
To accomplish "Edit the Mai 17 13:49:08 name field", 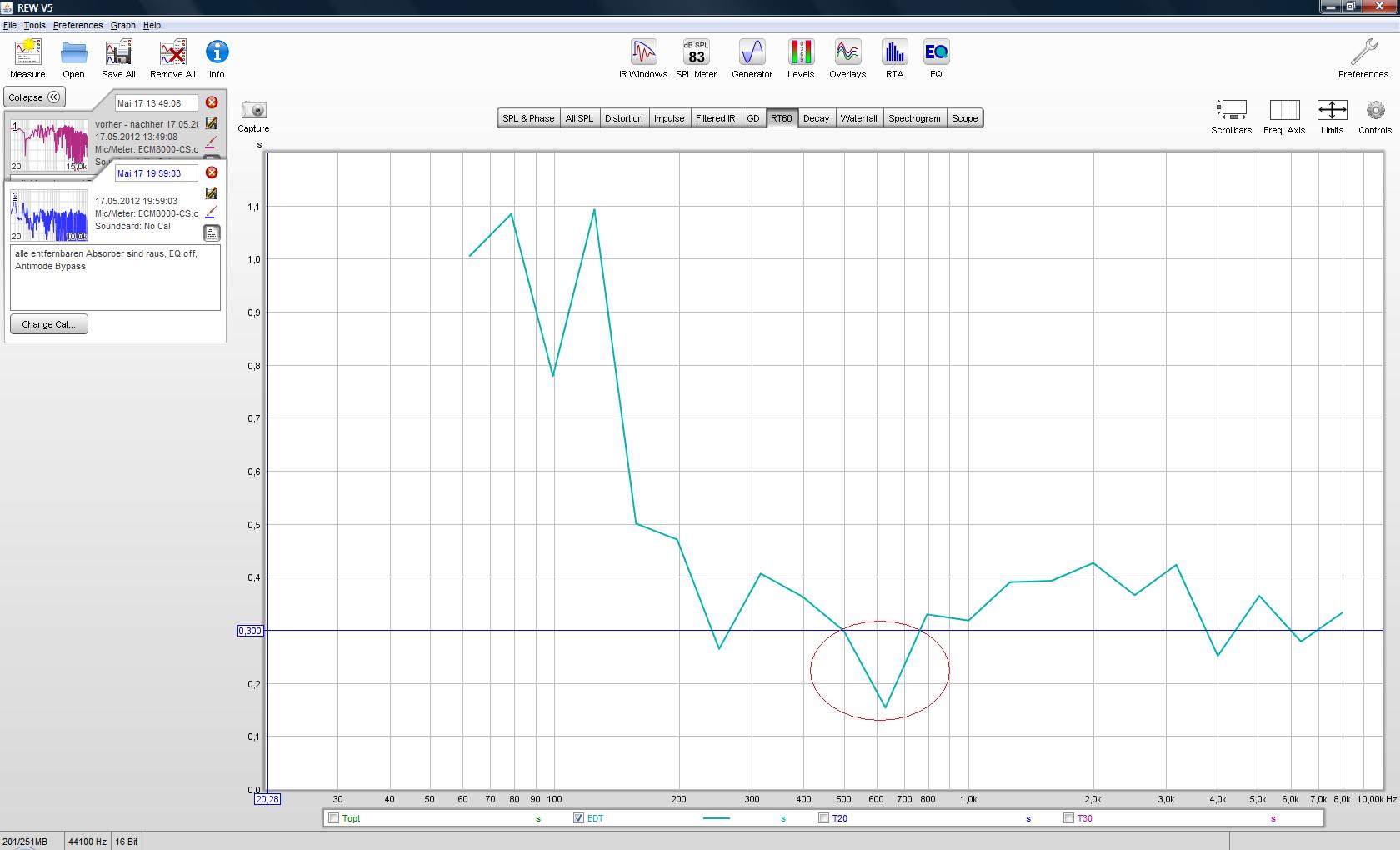I will pos(157,103).
